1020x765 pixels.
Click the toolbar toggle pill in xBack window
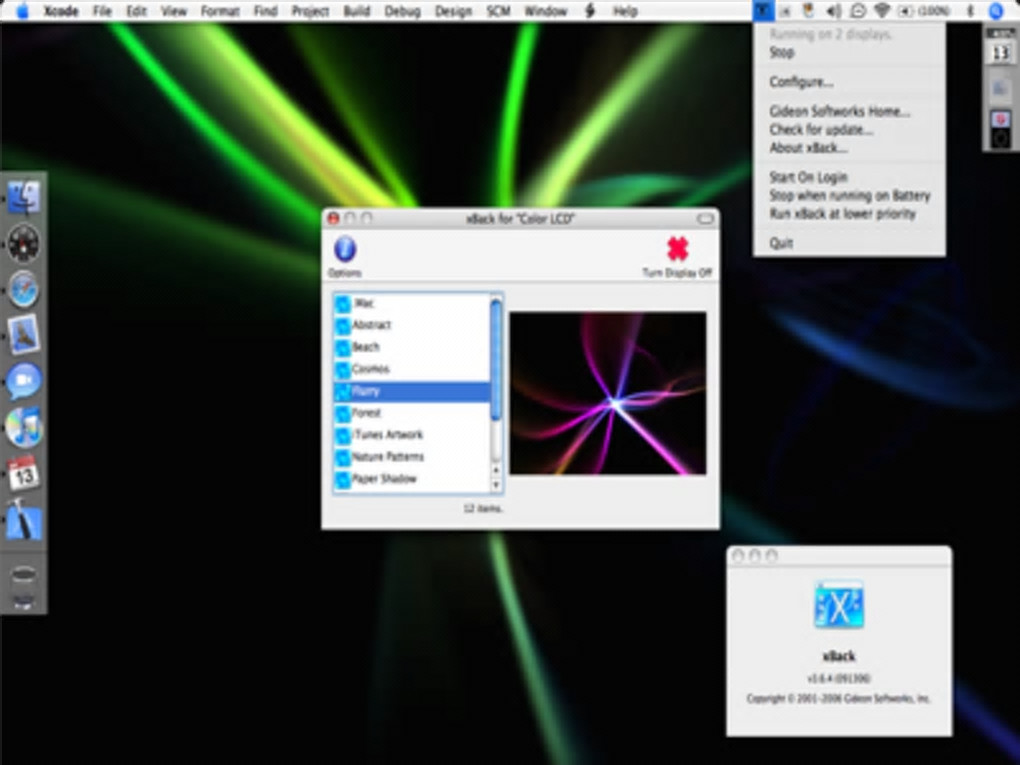(705, 218)
